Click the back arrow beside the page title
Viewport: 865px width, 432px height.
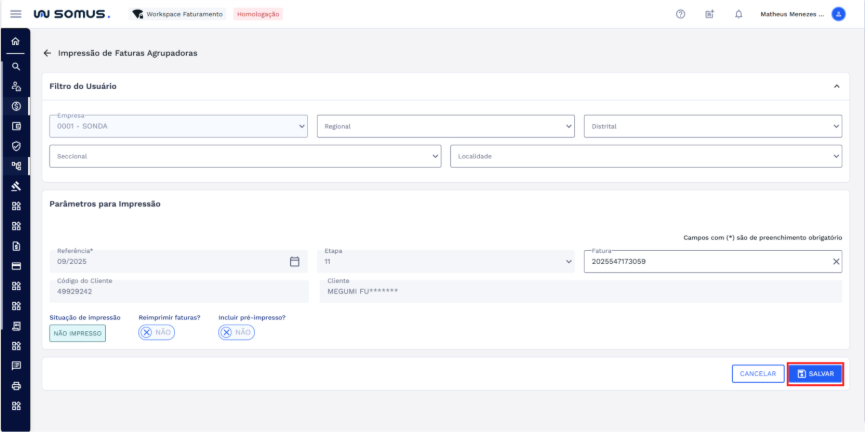(x=47, y=53)
